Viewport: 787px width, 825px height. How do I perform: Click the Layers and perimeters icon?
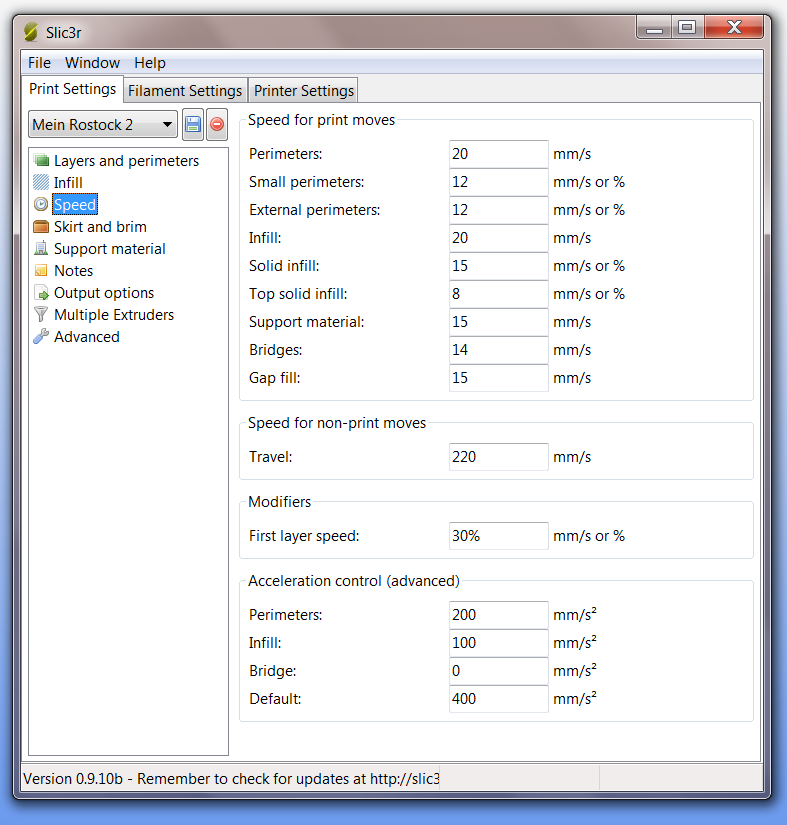coord(41,160)
